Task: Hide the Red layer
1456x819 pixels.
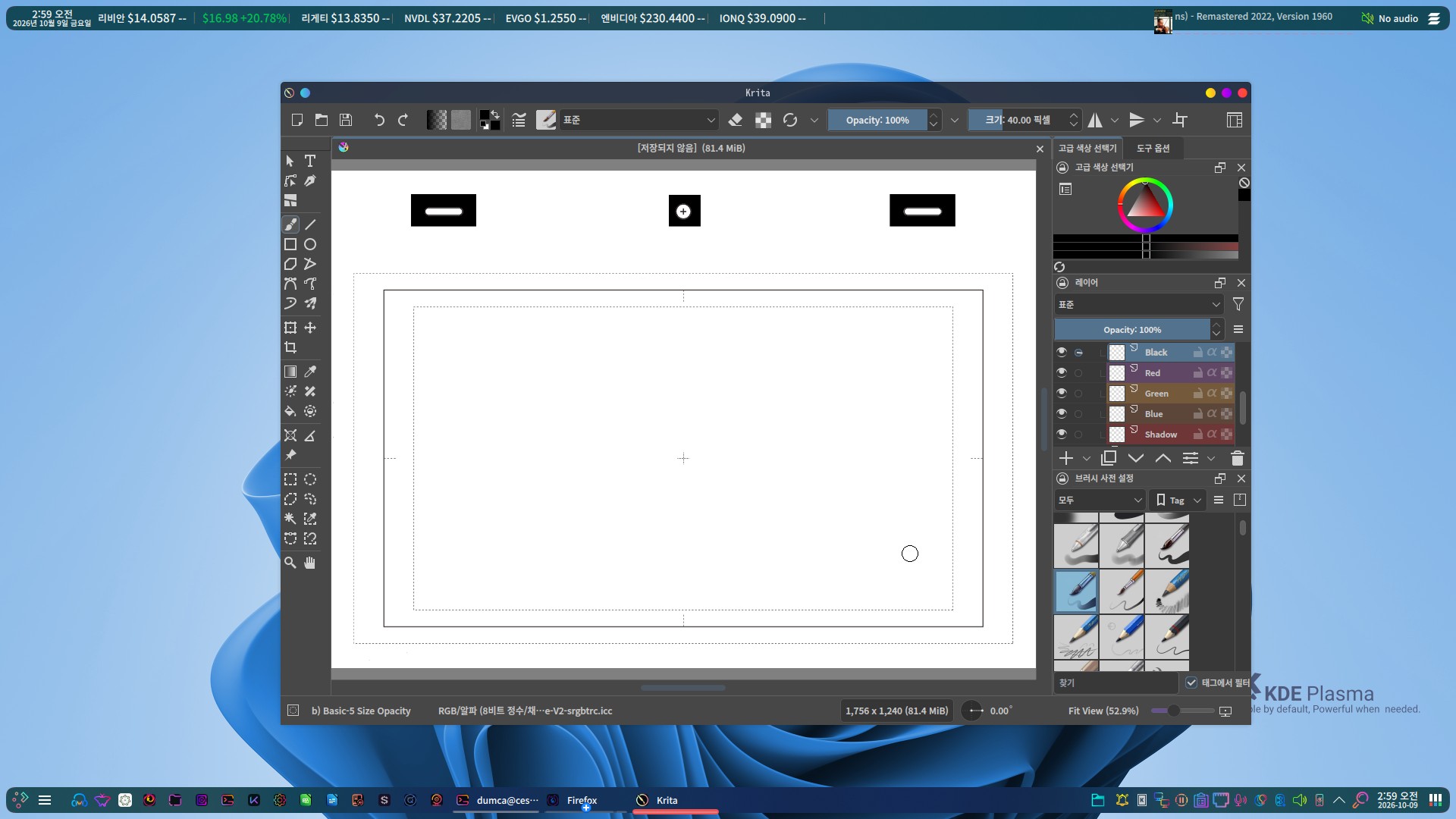Action: pyautogui.click(x=1062, y=372)
